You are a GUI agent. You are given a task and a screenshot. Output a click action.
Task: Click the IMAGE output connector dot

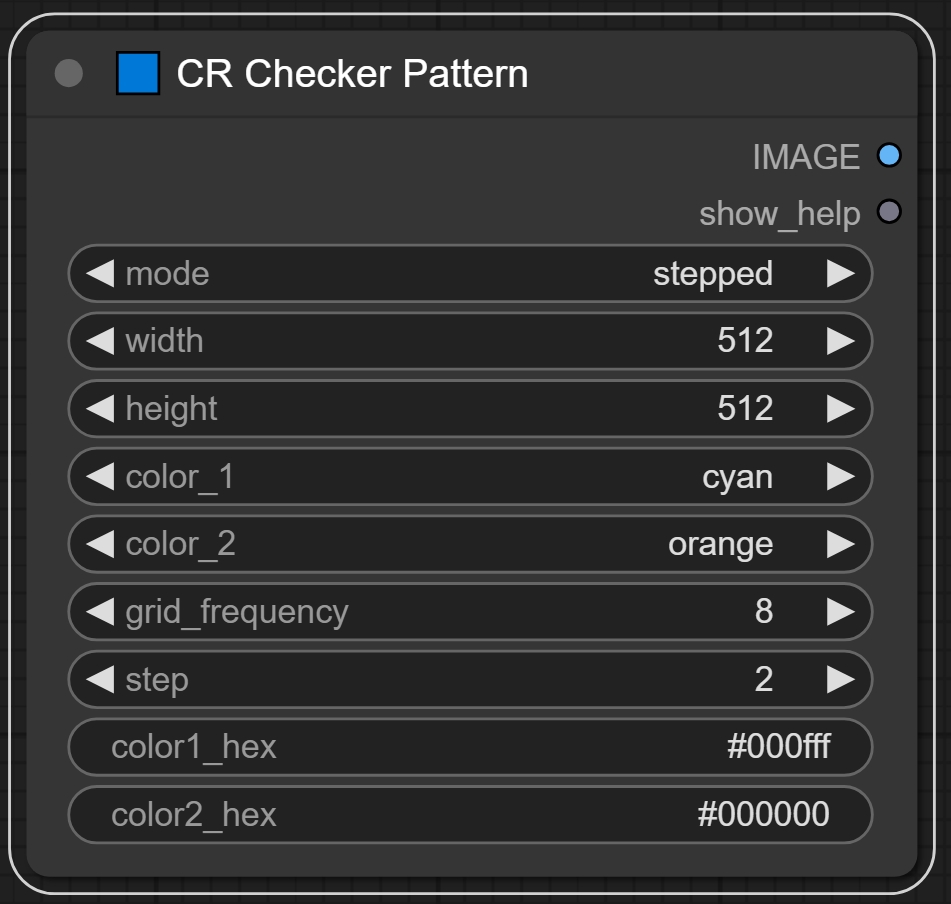[888, 156]
